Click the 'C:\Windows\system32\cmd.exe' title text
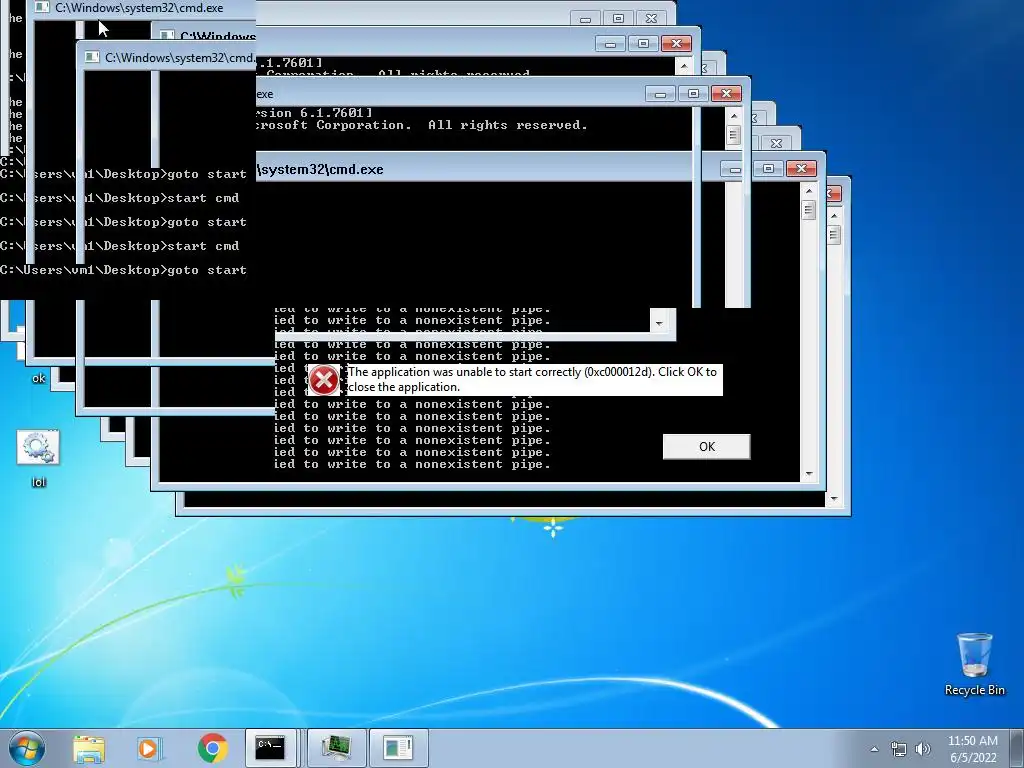Screen dimensions: 1024x768 click(x=139, y=8)
